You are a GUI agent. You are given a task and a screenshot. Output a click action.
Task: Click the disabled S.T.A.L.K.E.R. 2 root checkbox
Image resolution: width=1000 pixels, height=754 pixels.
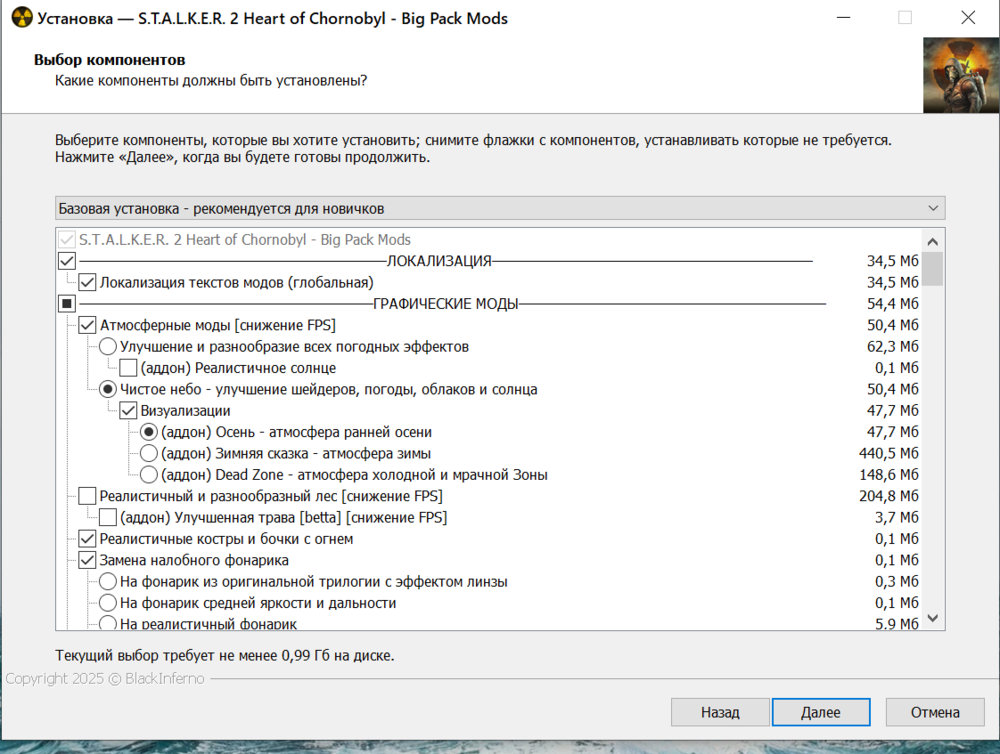click(x=67, y=239)
